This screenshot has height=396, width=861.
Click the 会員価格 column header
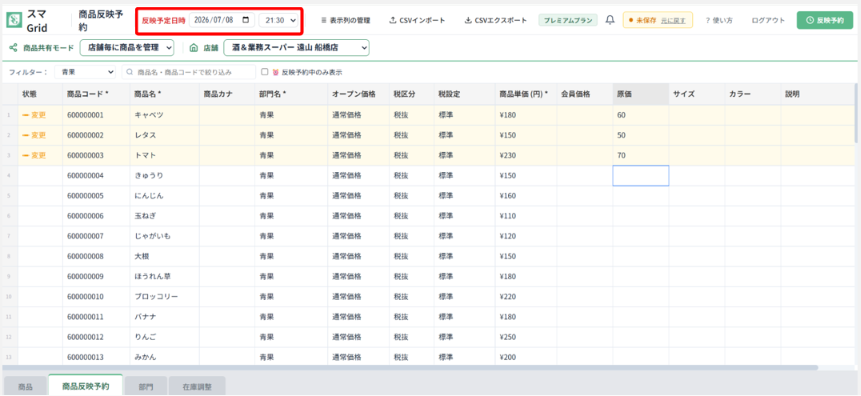585,94
